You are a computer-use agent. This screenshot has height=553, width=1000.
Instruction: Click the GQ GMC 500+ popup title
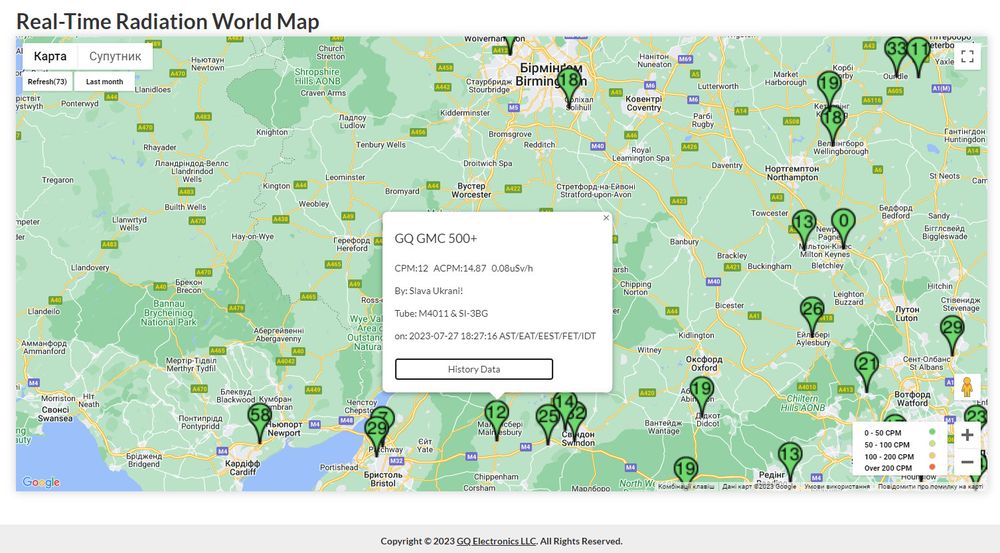(x=436, y=239)
